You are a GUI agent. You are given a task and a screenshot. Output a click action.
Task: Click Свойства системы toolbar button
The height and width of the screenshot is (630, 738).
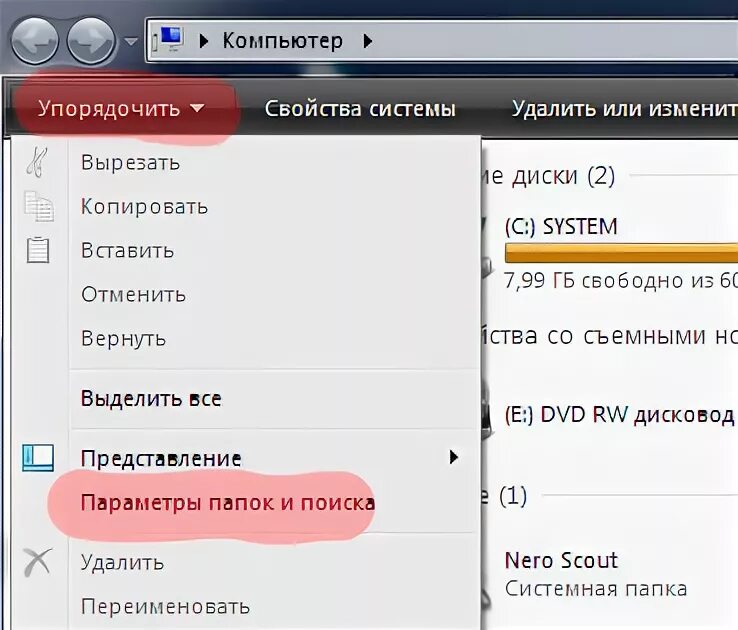pos(360,109)
